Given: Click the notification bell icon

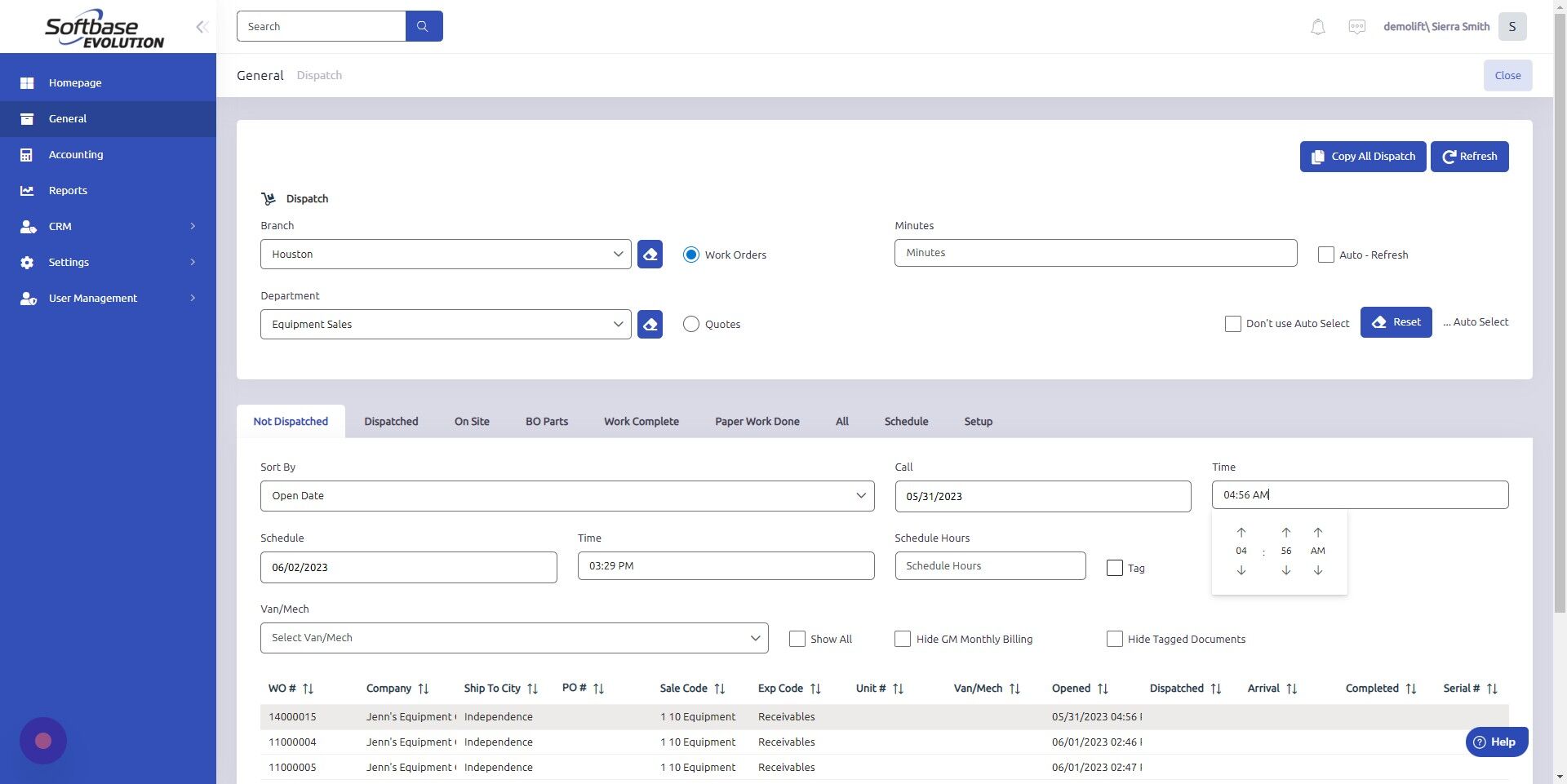Looking at the screenshot, I should [1316, 26].
